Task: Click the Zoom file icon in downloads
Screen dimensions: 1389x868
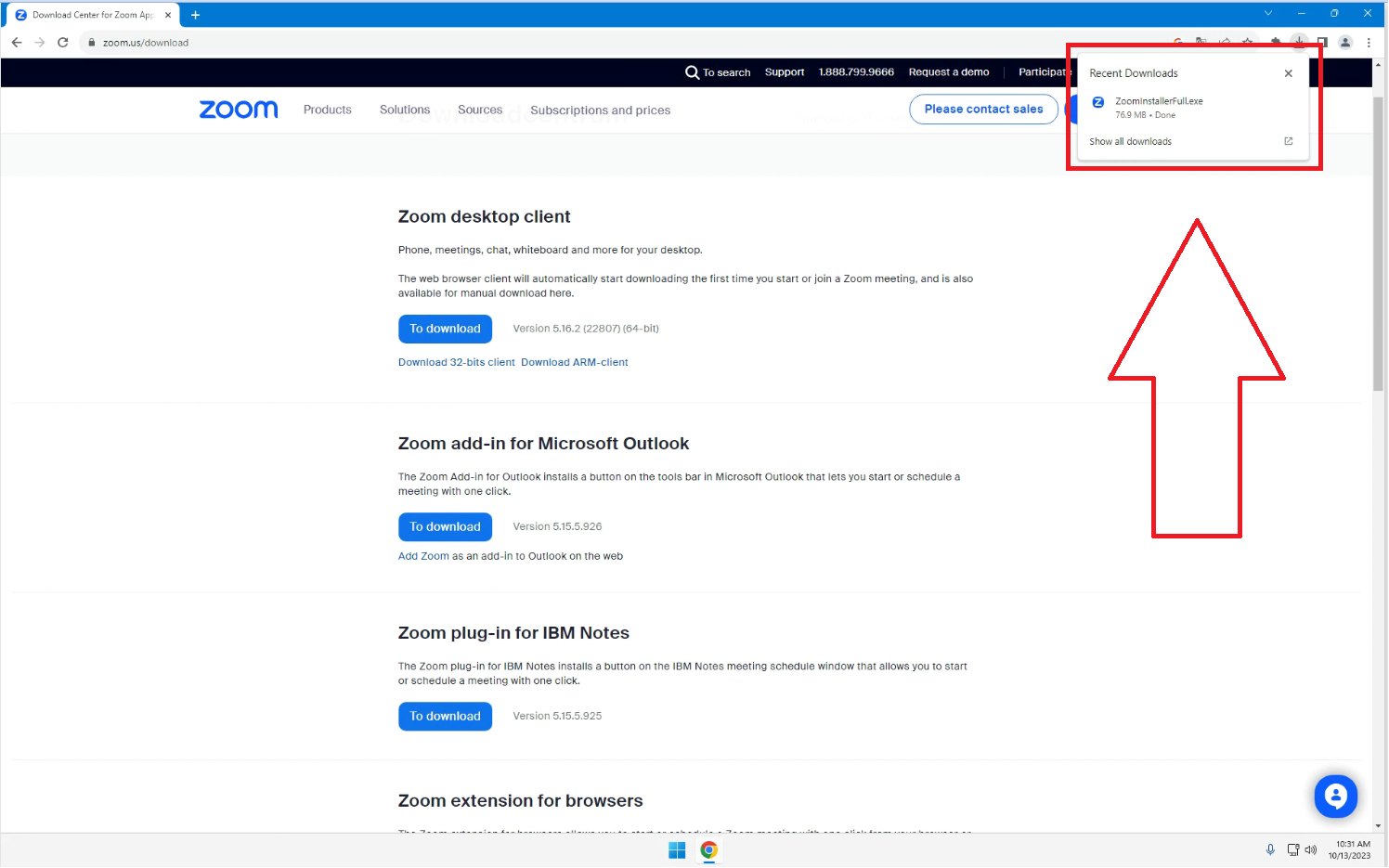Action: tap(1098, 103)
